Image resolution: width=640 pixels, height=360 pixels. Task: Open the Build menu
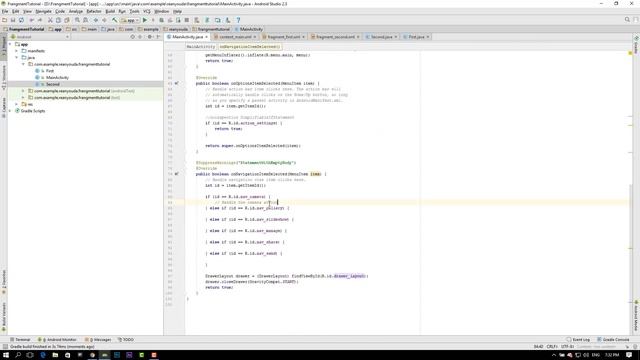(x=110, y=11)
